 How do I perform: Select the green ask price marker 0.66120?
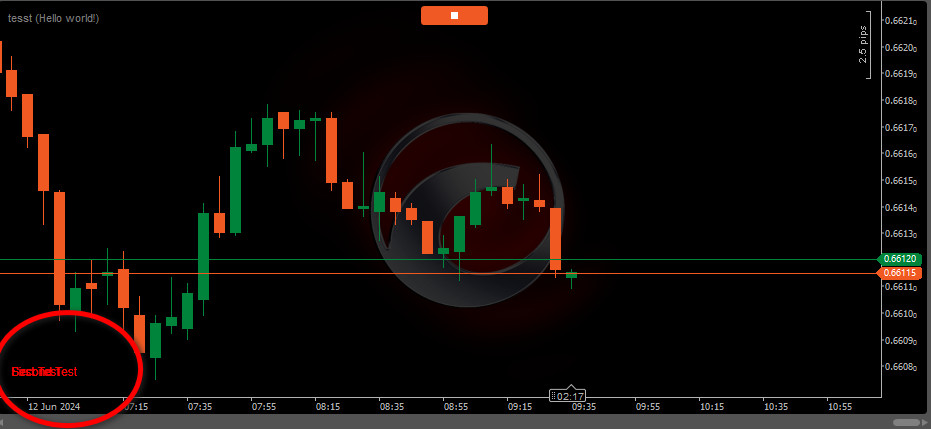900,259
